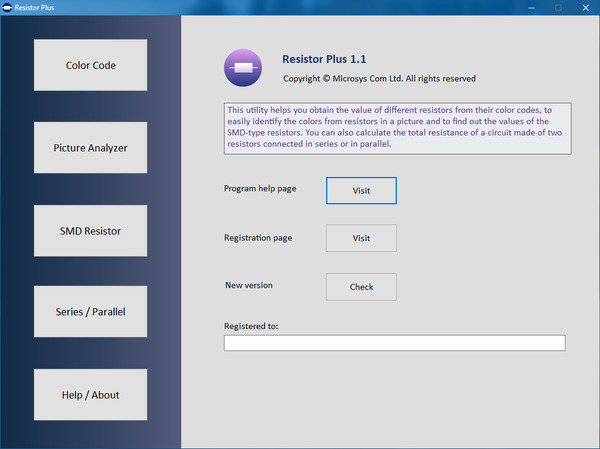The image size is (600, 449).
Task: Click the utility description text box
Action: tap(398, 128)
